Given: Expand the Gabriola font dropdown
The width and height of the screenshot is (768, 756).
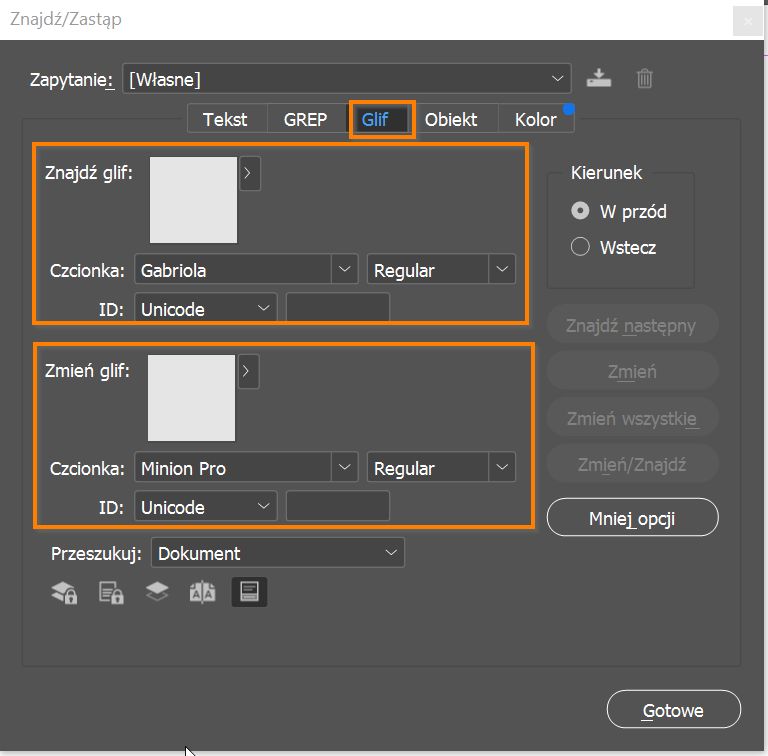Looking at the screenshot, I should point(344,269).
